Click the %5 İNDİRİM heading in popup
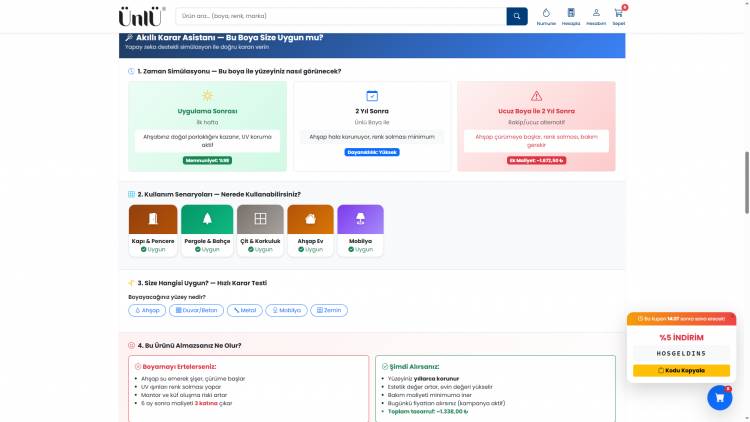The width and height of the screenshot is (750, 422). (681, 338)
